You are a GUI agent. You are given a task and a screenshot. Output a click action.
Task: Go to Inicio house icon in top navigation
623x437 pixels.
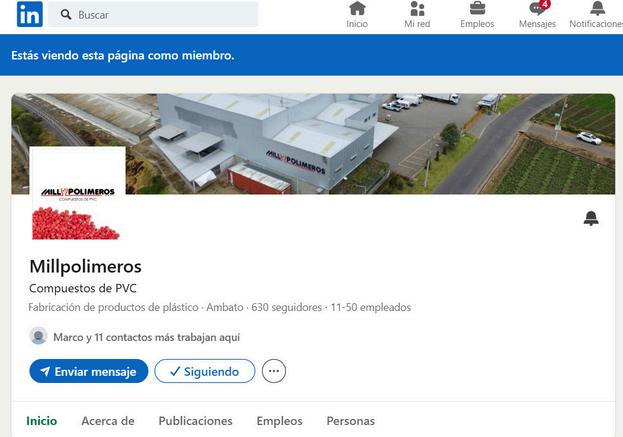click(x=357, y=15)
